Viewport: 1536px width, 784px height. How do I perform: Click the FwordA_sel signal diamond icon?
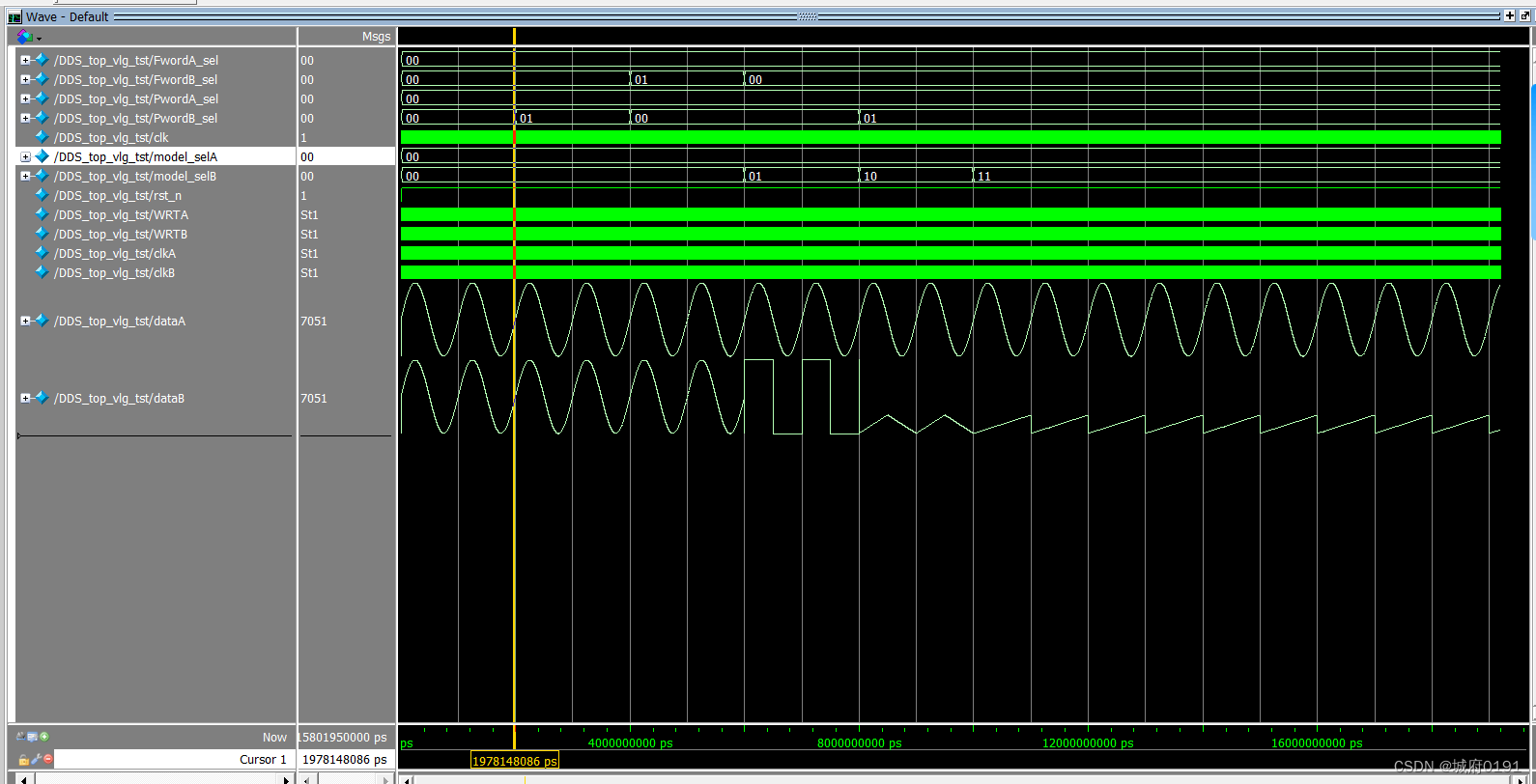pos(42,60)
